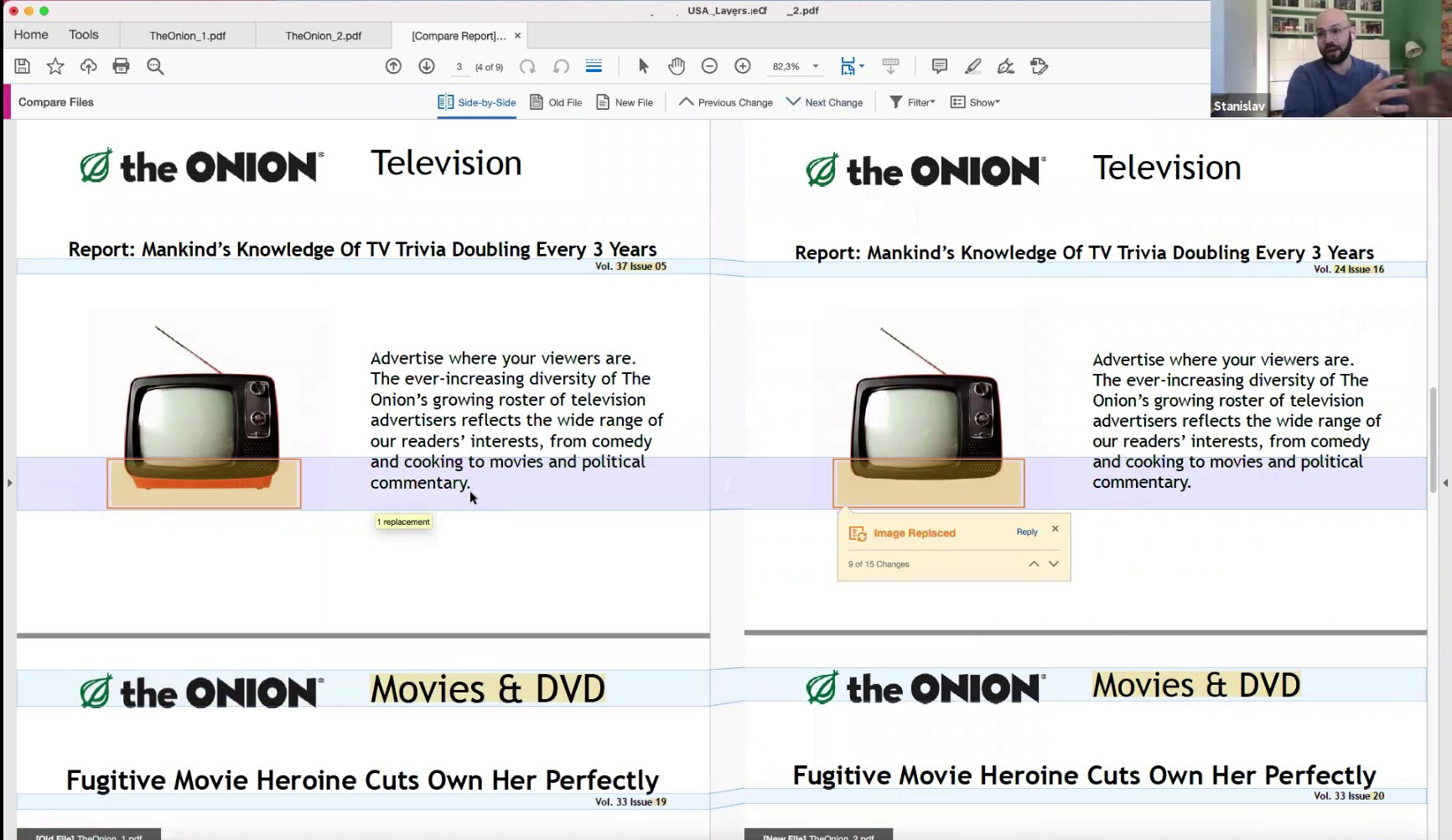Click the down chevron in changes popup
The image size is (1452, 840).
coord(1054,564)
